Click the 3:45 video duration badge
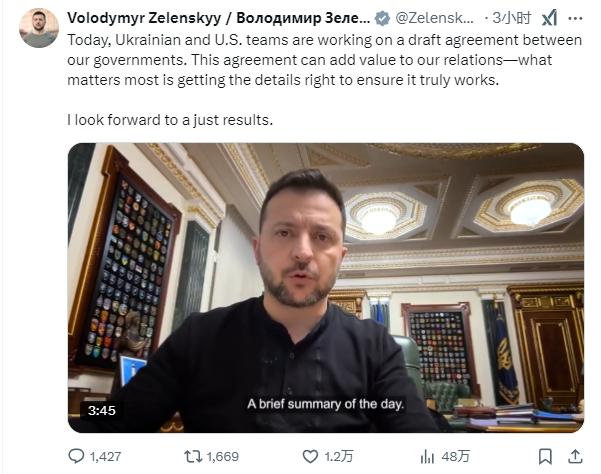The width and height of the screenshot is (601, 474). 102,411
